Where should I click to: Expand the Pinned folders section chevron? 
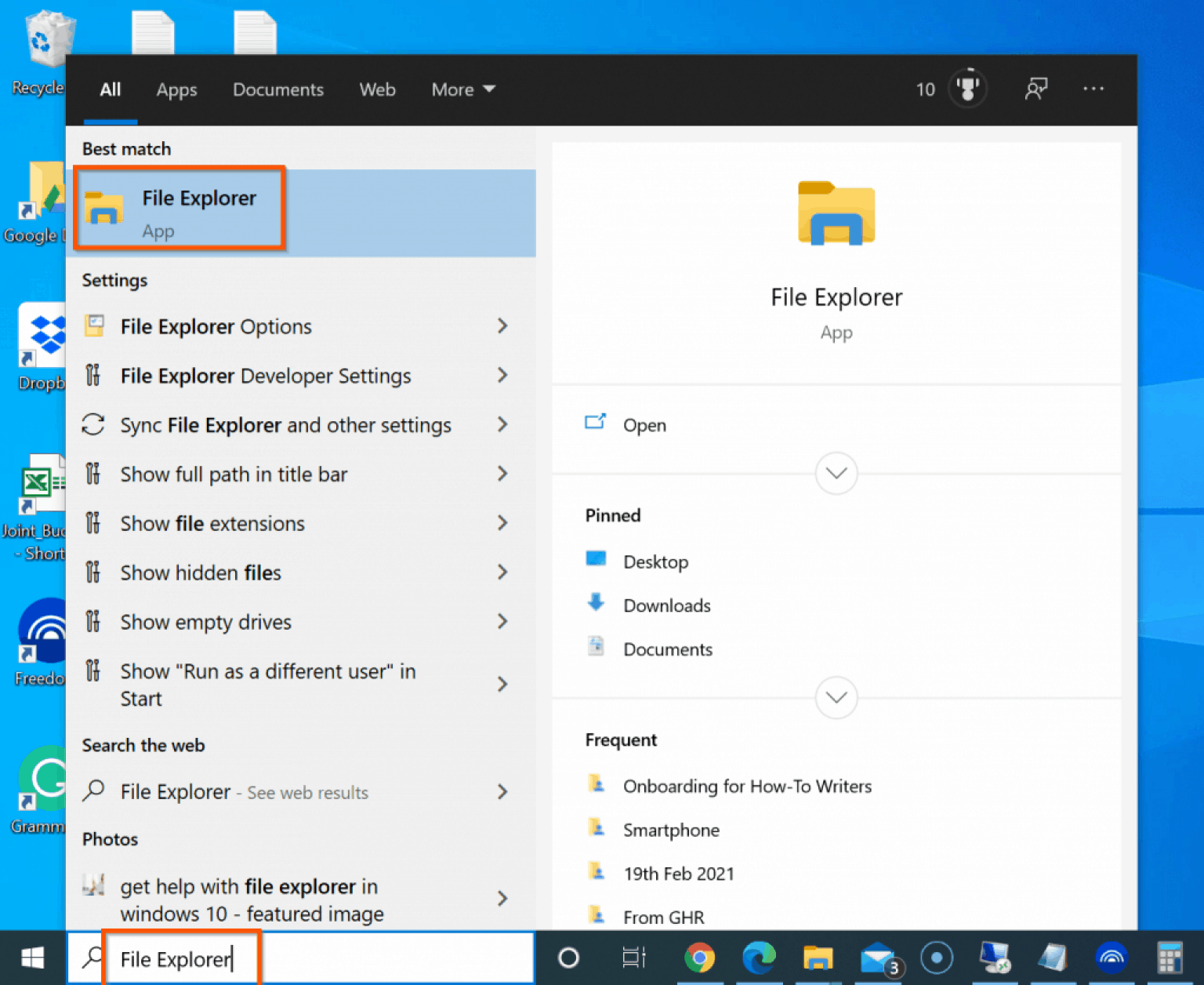[x=836, y=697]
